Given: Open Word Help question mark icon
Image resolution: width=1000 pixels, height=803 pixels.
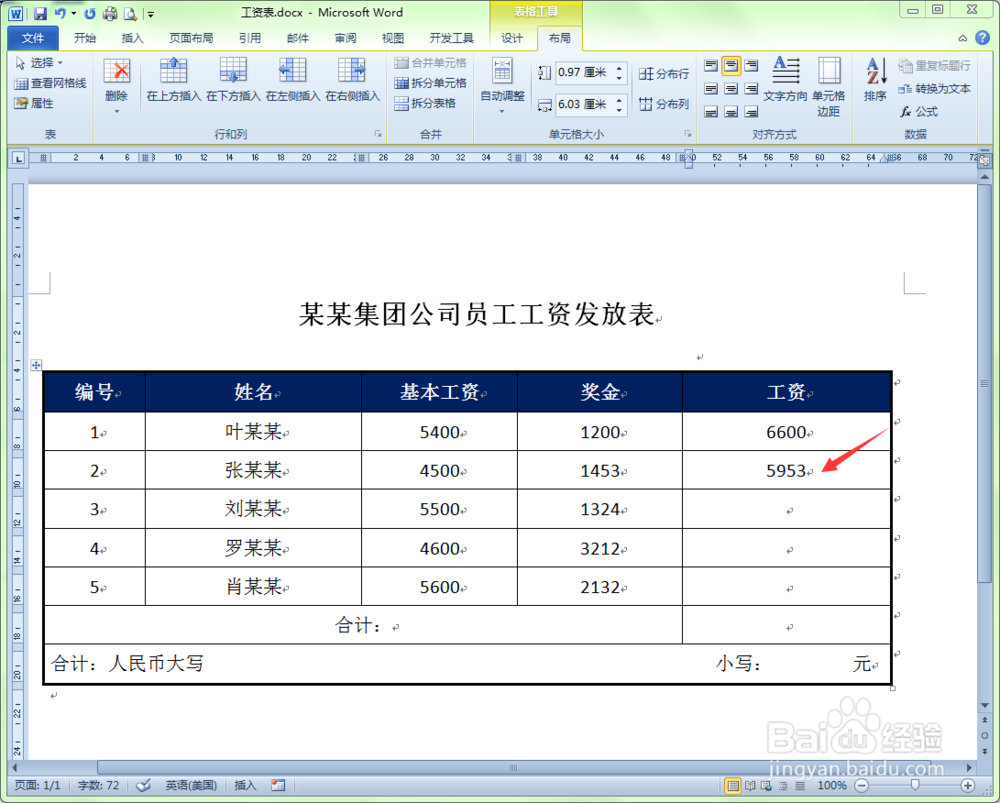Looking at the screenshot, I should click(983, 38).
